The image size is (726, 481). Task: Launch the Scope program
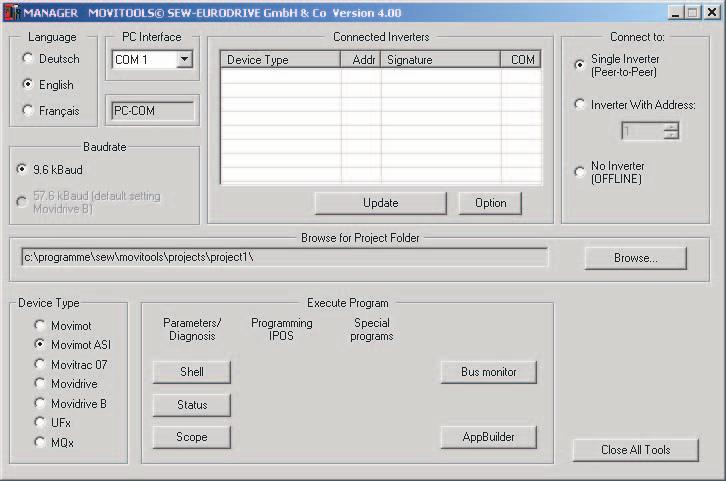(x=192, y=437)
